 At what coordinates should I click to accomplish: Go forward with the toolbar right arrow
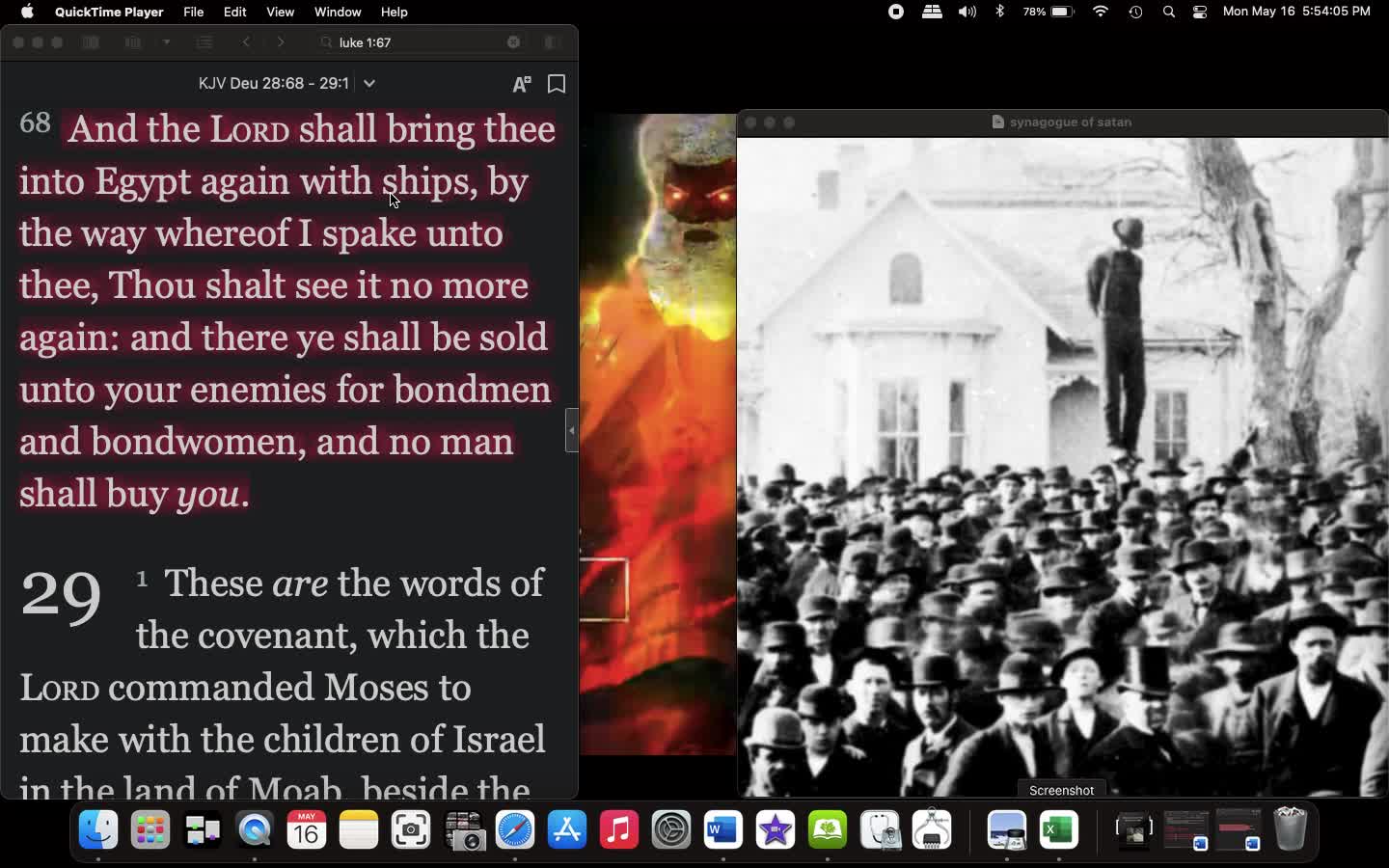pyautogui.click(x=281, y=42)
